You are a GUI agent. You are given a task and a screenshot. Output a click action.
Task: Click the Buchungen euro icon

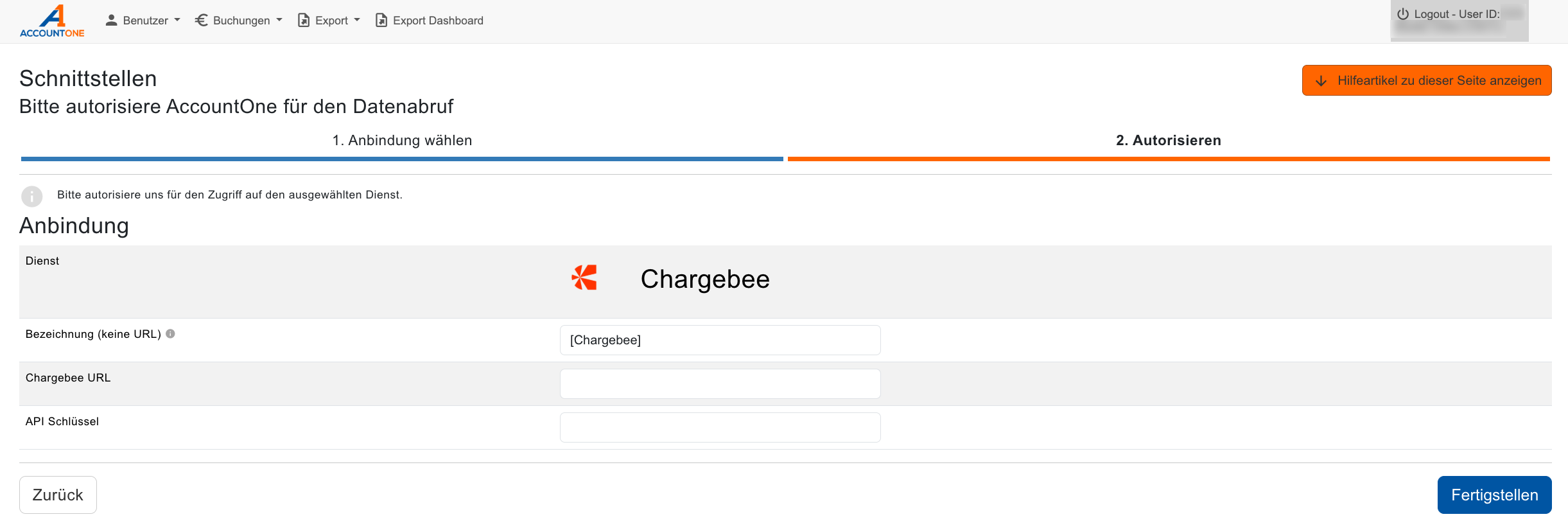click(201, 21)
